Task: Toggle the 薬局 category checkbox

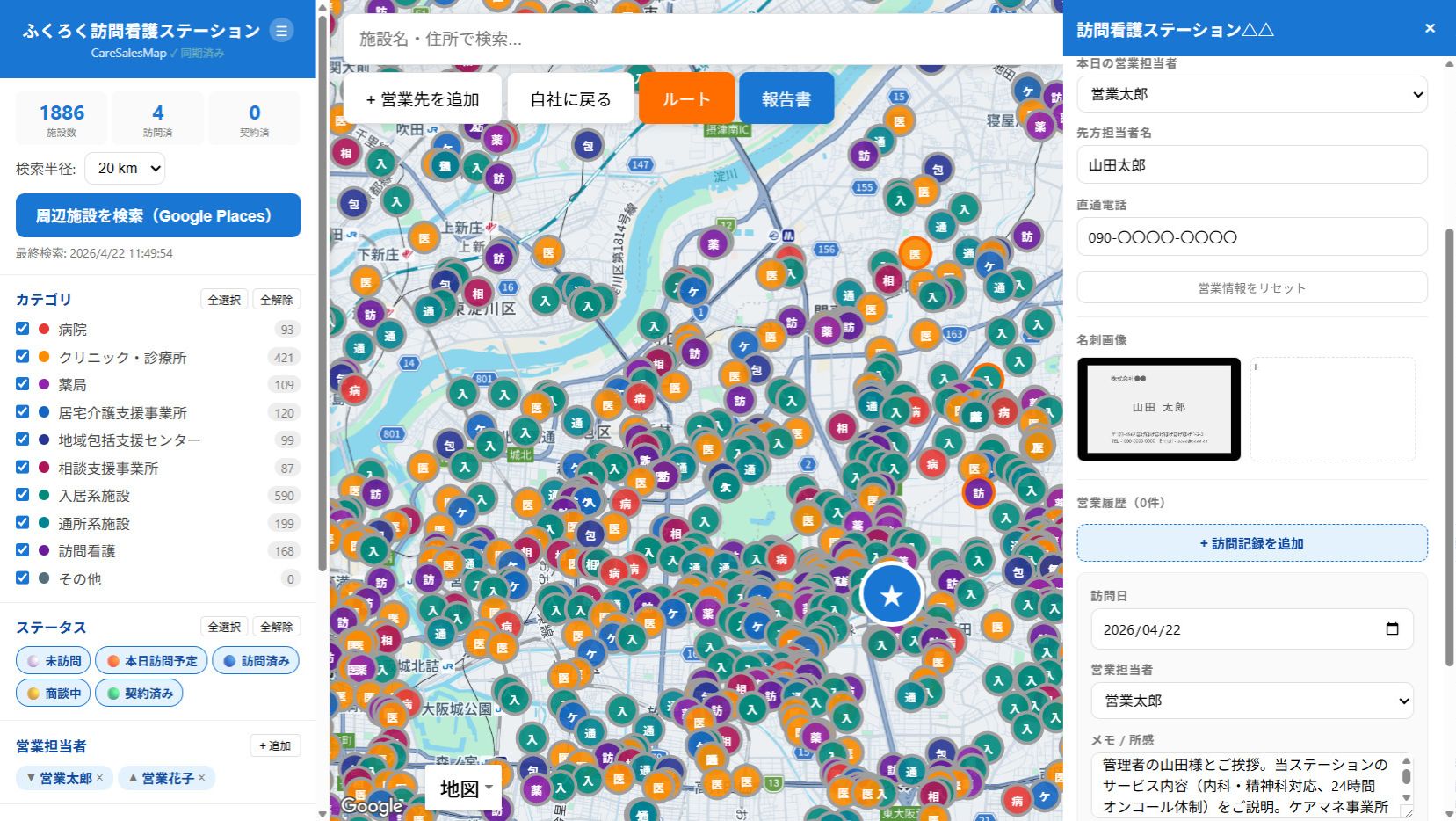Action: (x=23, y=384)
